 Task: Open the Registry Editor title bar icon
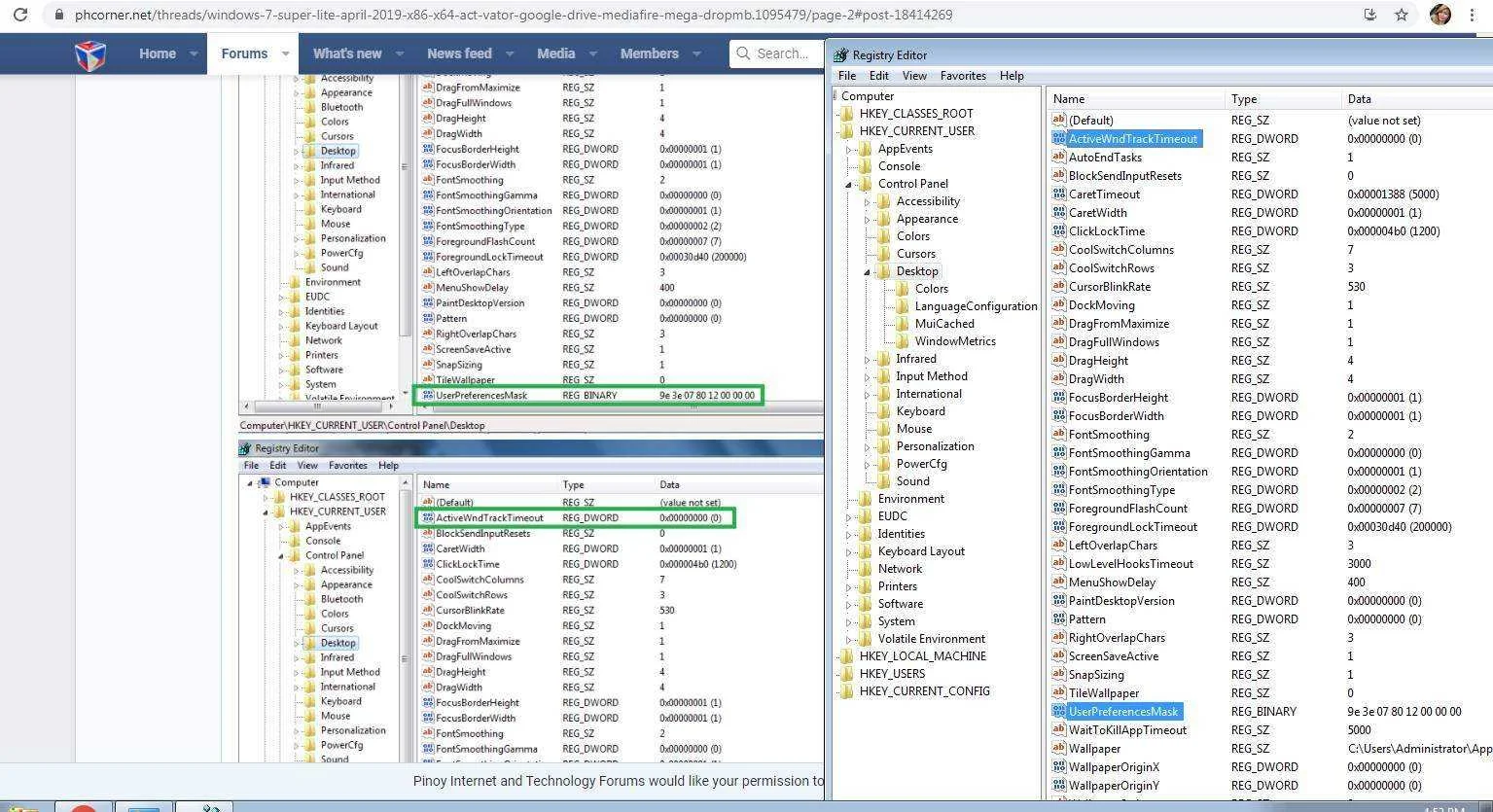pyautogui.click(x=841, y=55)
